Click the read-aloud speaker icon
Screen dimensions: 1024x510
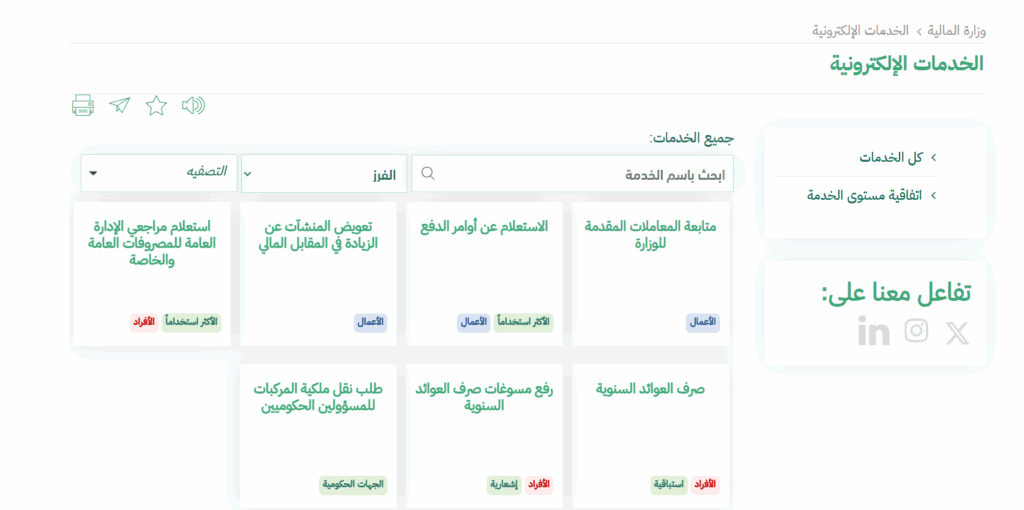coord(193,106)
